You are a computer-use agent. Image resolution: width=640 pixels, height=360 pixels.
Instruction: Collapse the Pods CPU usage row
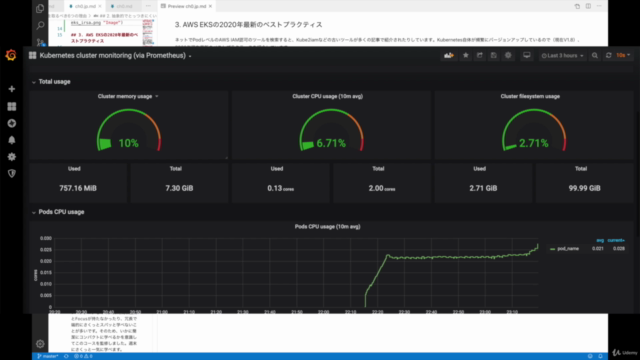[58, 212]
